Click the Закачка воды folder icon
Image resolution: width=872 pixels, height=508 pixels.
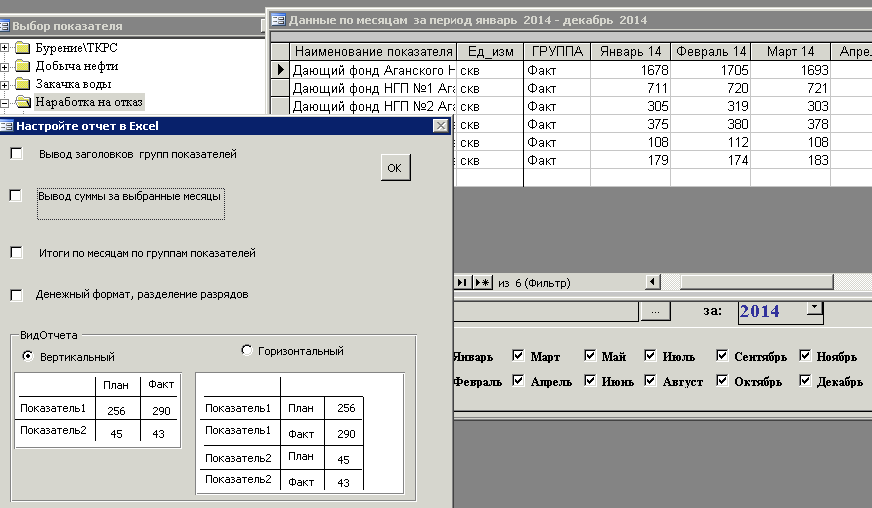[22, 84]
